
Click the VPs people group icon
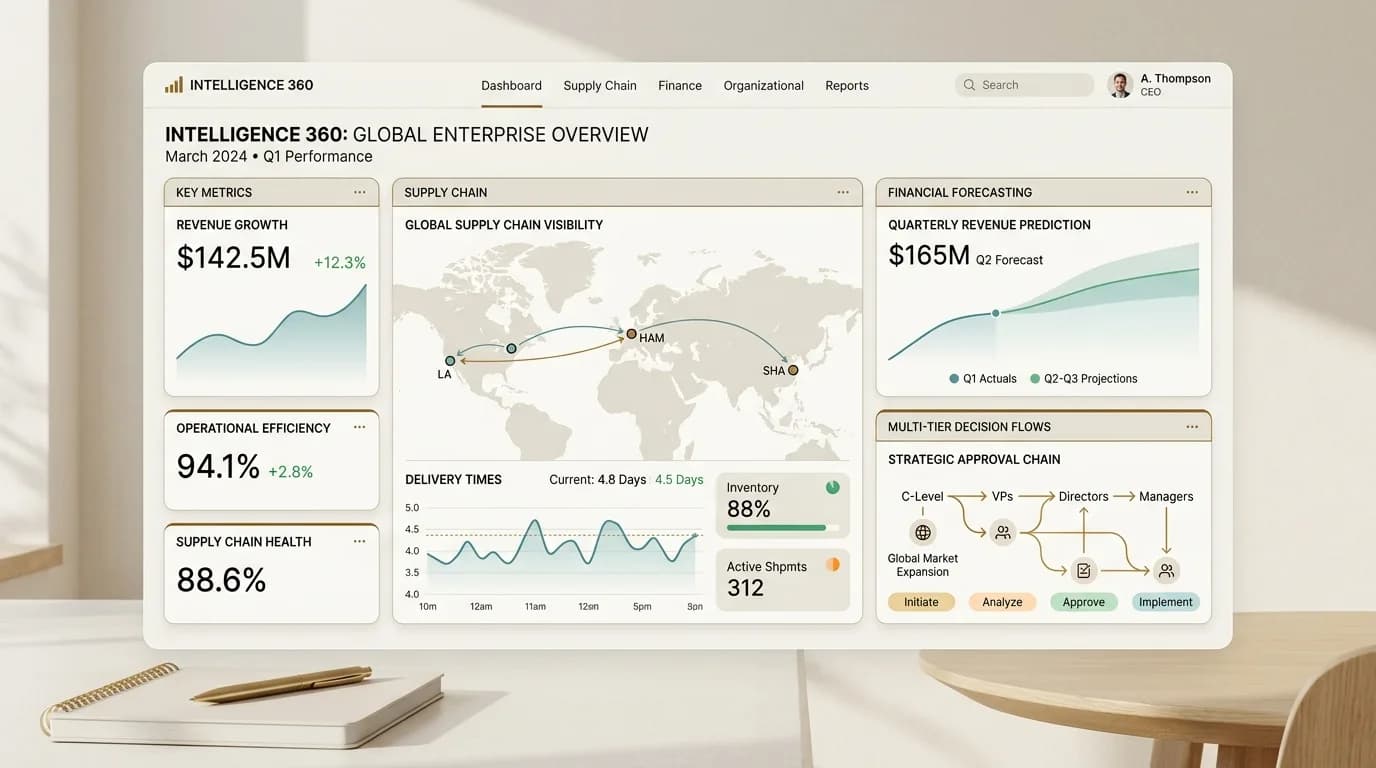point(1002,533)
